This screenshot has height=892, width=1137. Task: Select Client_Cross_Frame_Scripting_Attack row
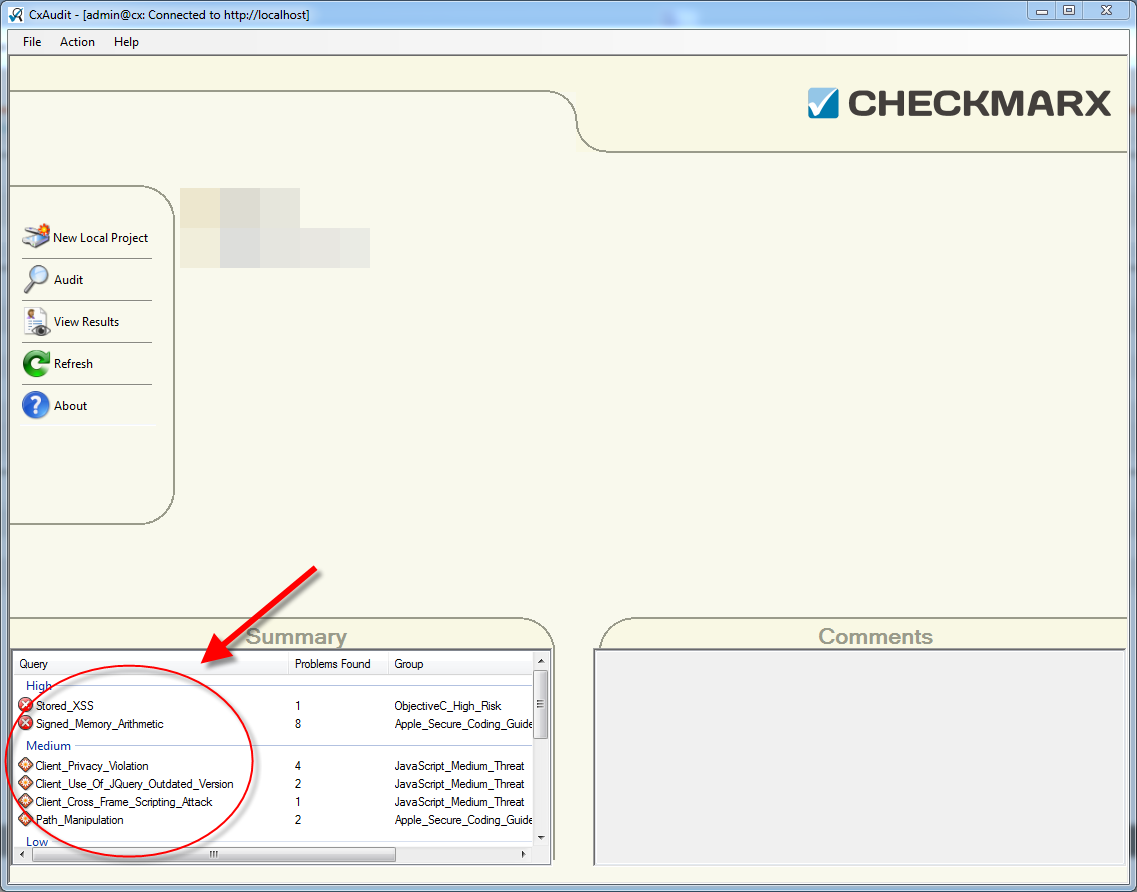click(x=273, y=802)
